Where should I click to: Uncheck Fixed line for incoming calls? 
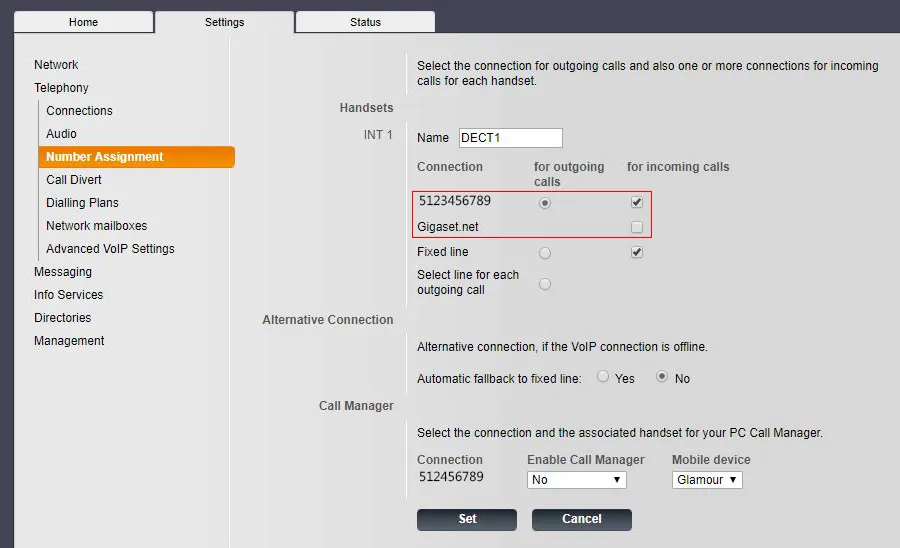tap(637, 253)
